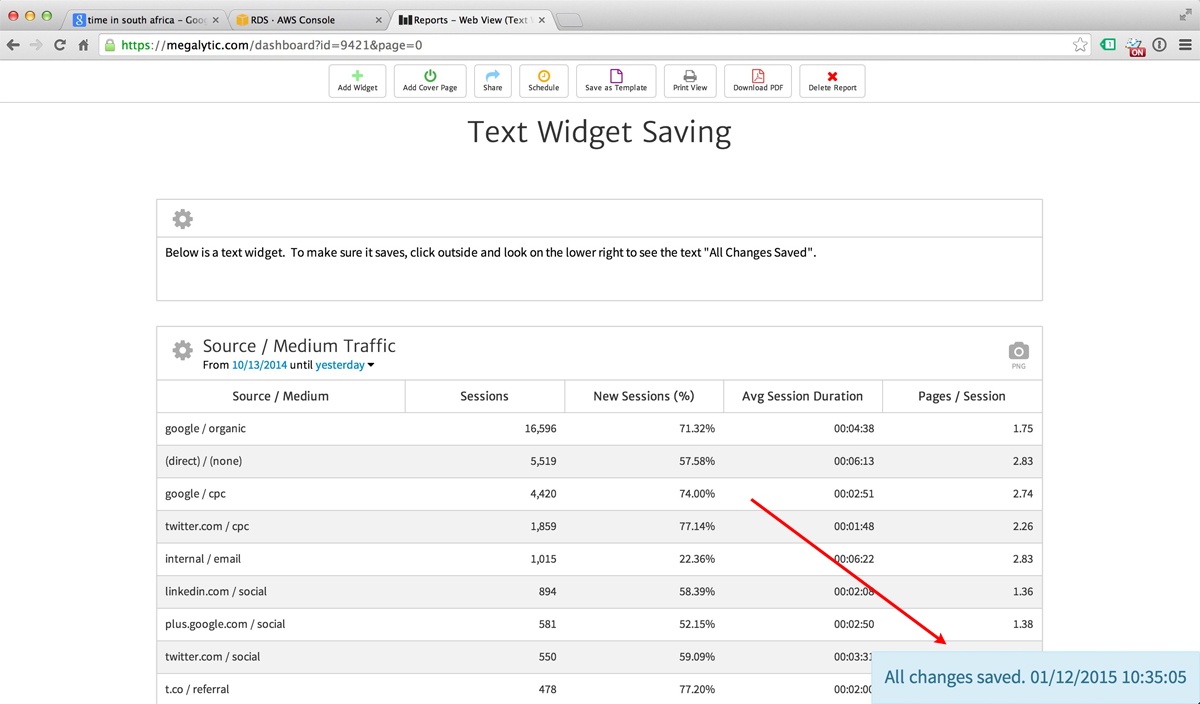
Task: Export table as PNG camera icon
Action: [x=1018, y=351]
